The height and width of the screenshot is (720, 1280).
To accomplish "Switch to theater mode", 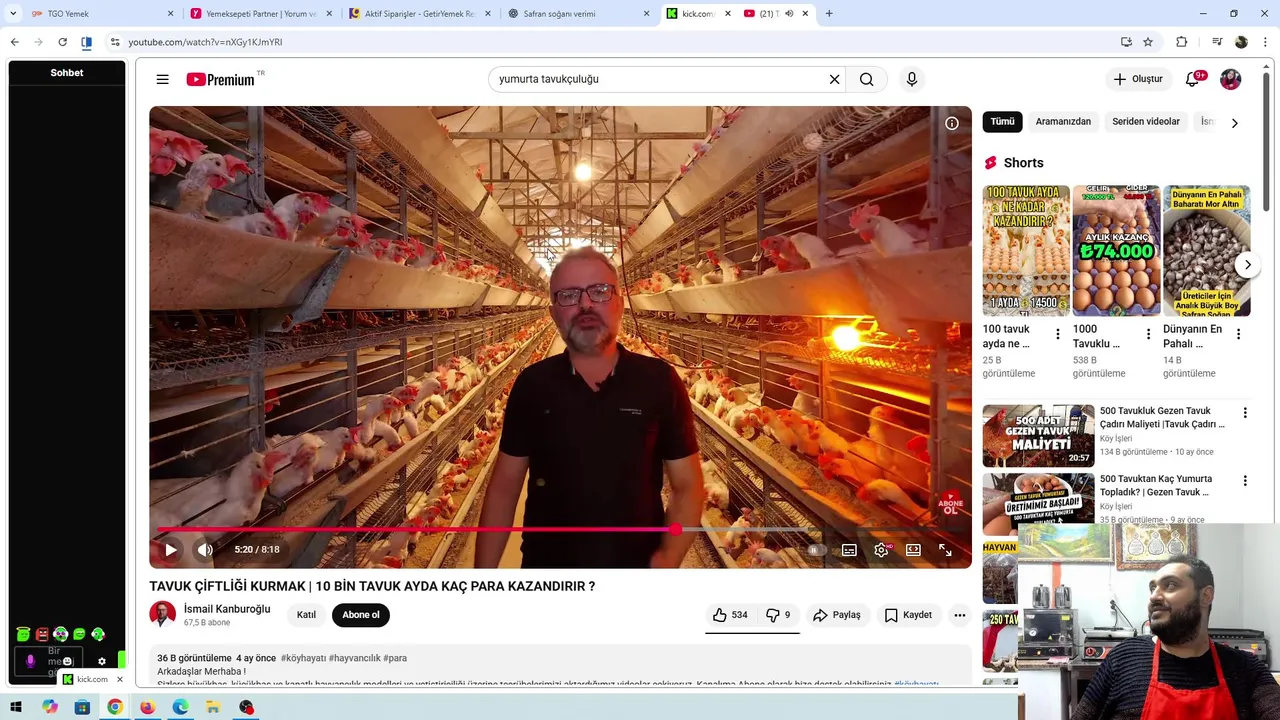I will pos(913,550).
